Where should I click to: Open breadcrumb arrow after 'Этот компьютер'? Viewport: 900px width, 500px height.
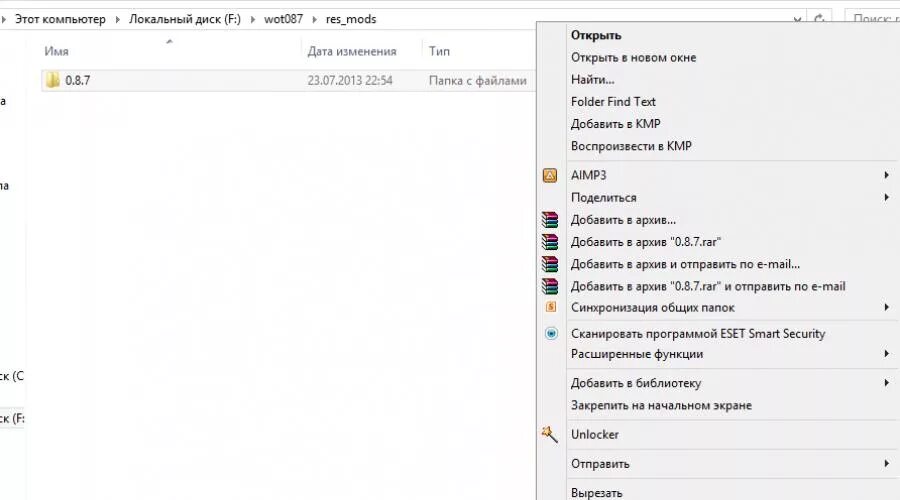(117, 20)
